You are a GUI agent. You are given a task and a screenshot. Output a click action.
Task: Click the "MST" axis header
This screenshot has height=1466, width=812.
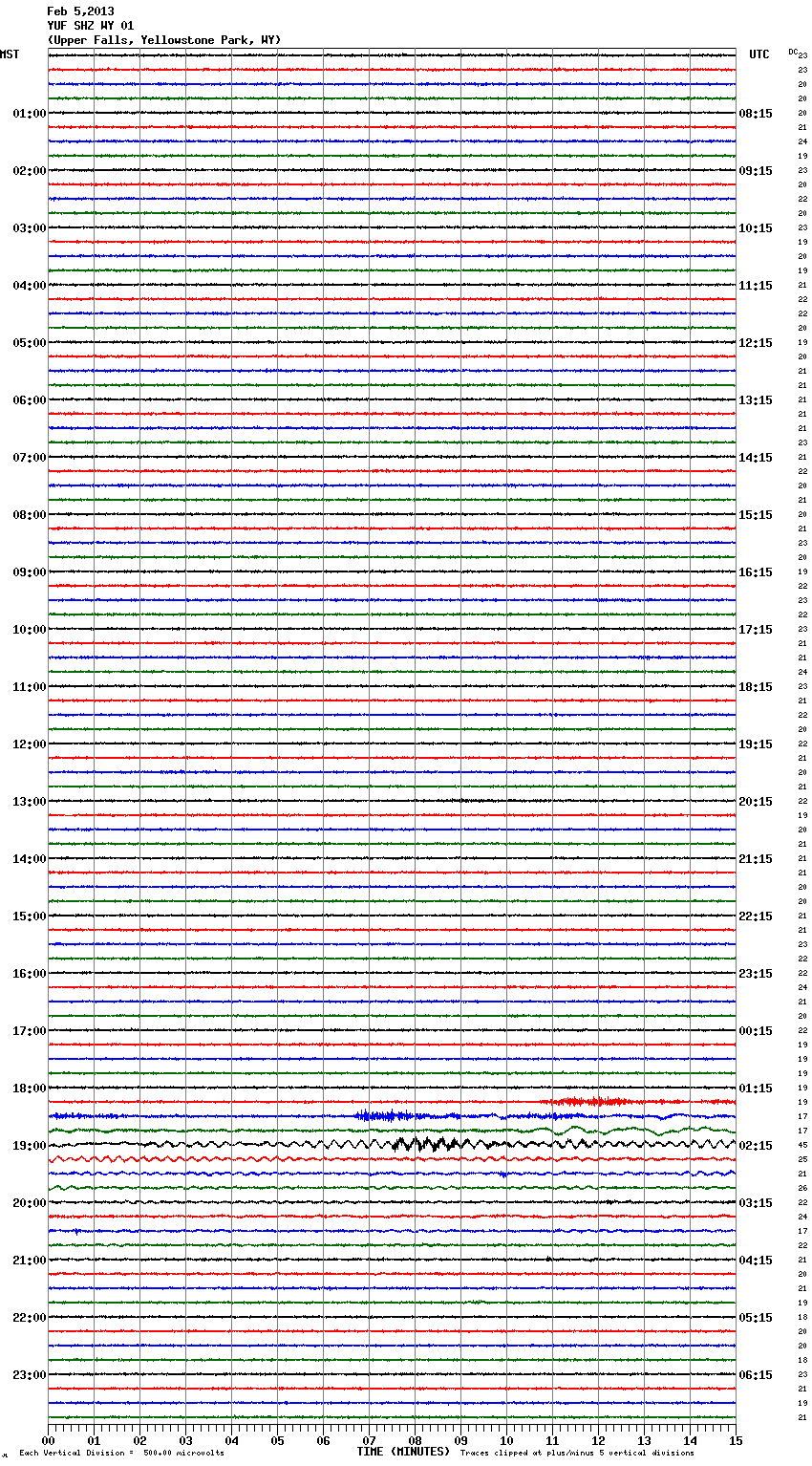[10, 54]
